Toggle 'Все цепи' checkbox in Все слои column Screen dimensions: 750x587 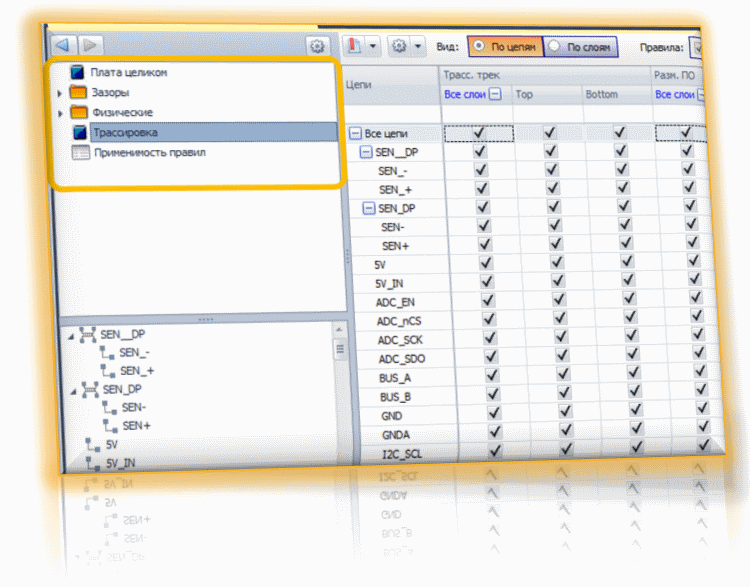point(479,133)
